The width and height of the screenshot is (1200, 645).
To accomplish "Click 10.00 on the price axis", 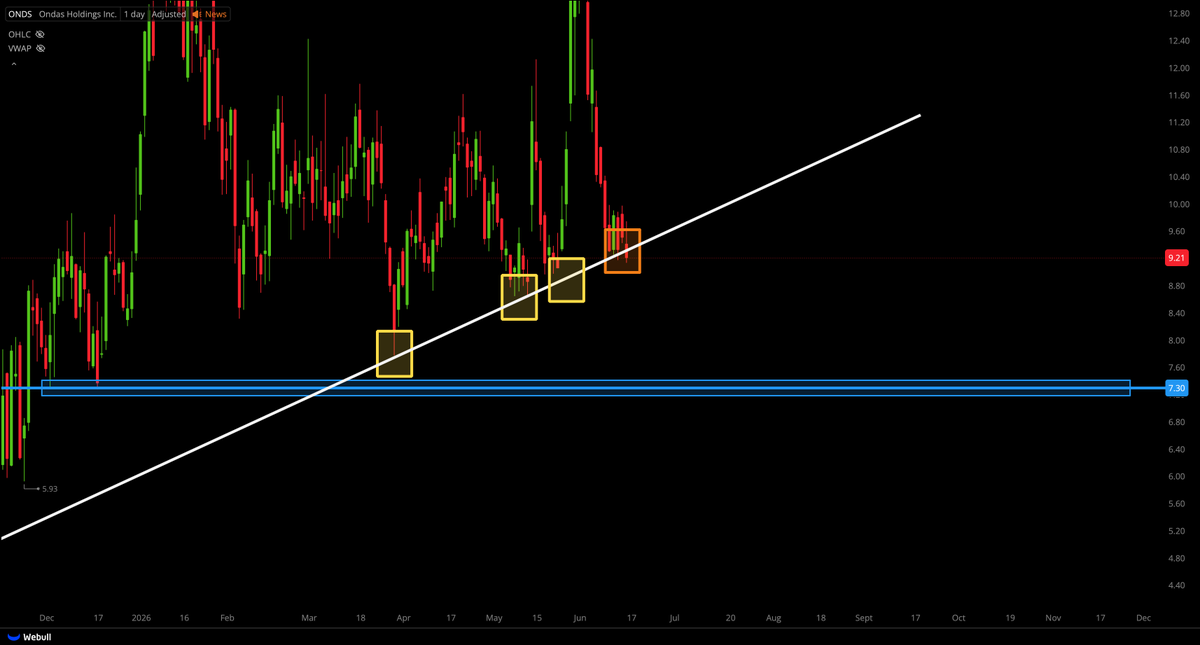I will 1177,204.
